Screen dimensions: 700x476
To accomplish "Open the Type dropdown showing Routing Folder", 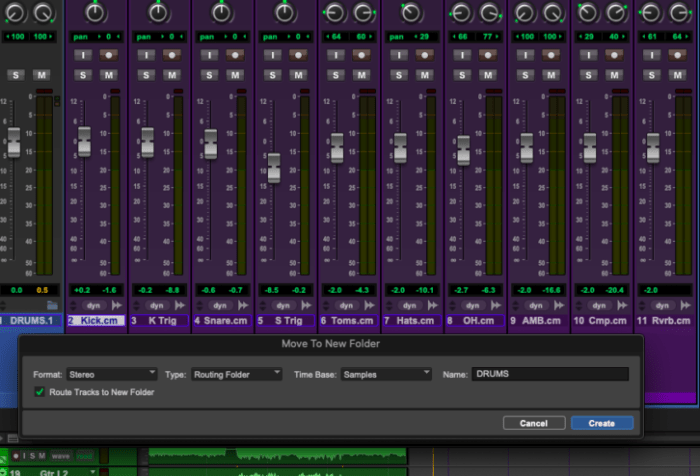I will click(237, 374).
